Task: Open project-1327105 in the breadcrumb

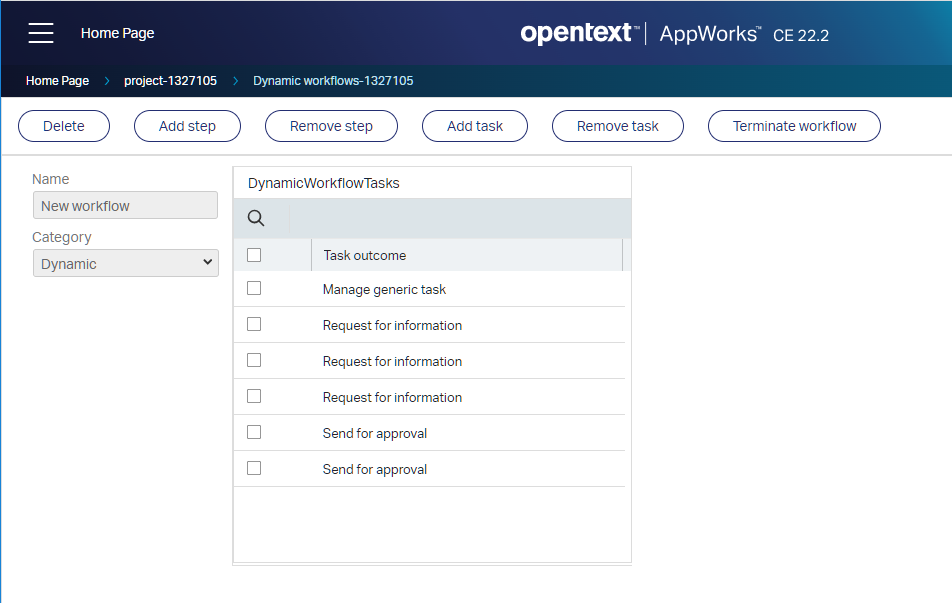Action: (170, 81)
